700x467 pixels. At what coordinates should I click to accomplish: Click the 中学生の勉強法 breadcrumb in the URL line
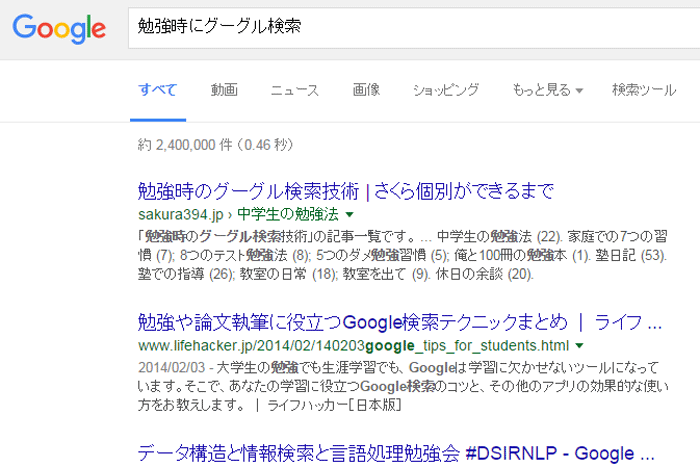pos(290,214)
